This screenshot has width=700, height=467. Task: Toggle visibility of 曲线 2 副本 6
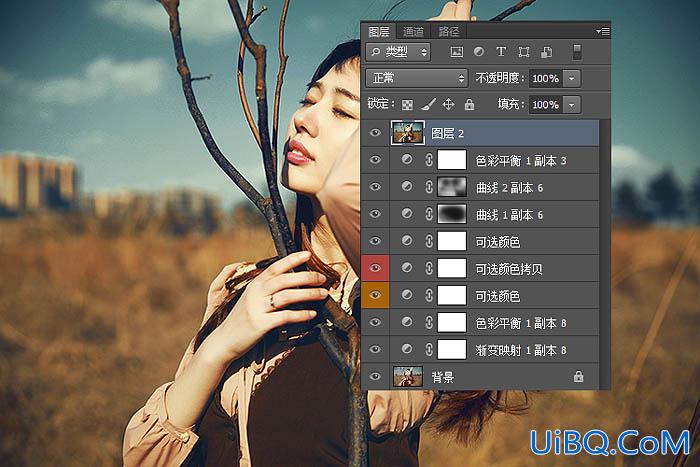(375, 187)
